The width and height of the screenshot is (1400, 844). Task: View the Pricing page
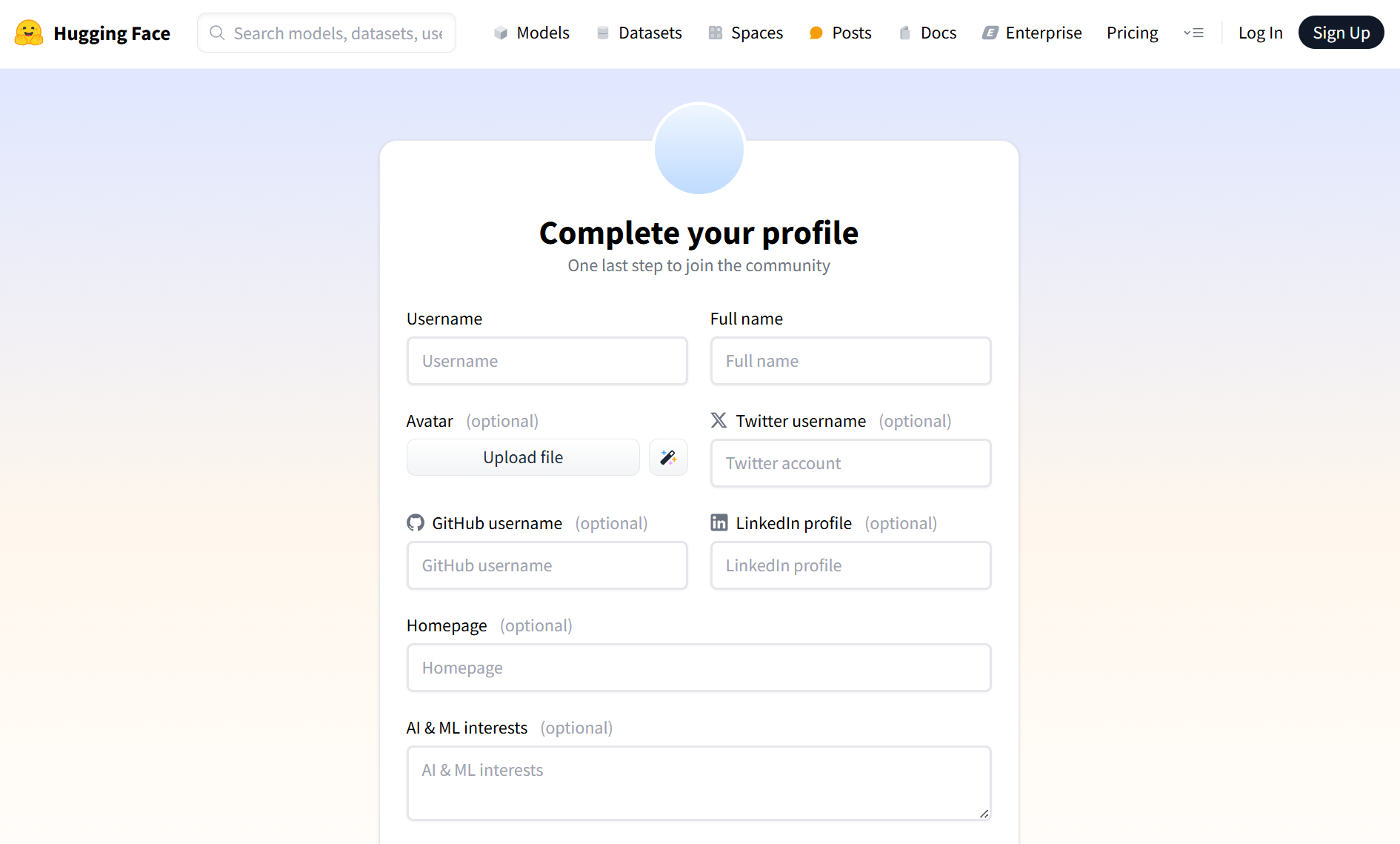pyautogui.click(x=1132, y=33)
